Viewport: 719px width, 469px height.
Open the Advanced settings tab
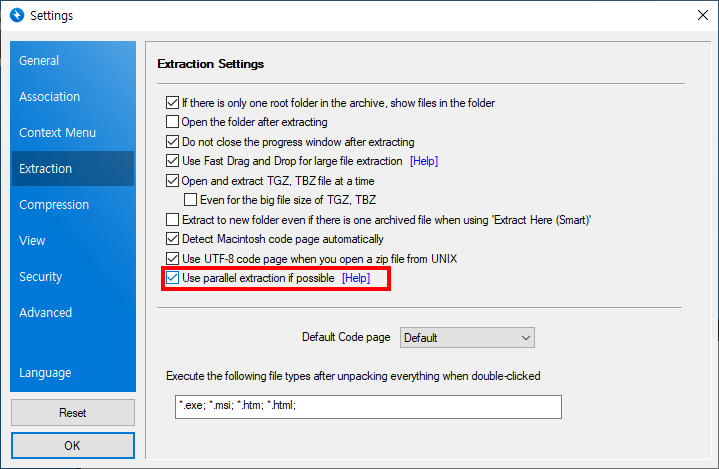point(46,313)
